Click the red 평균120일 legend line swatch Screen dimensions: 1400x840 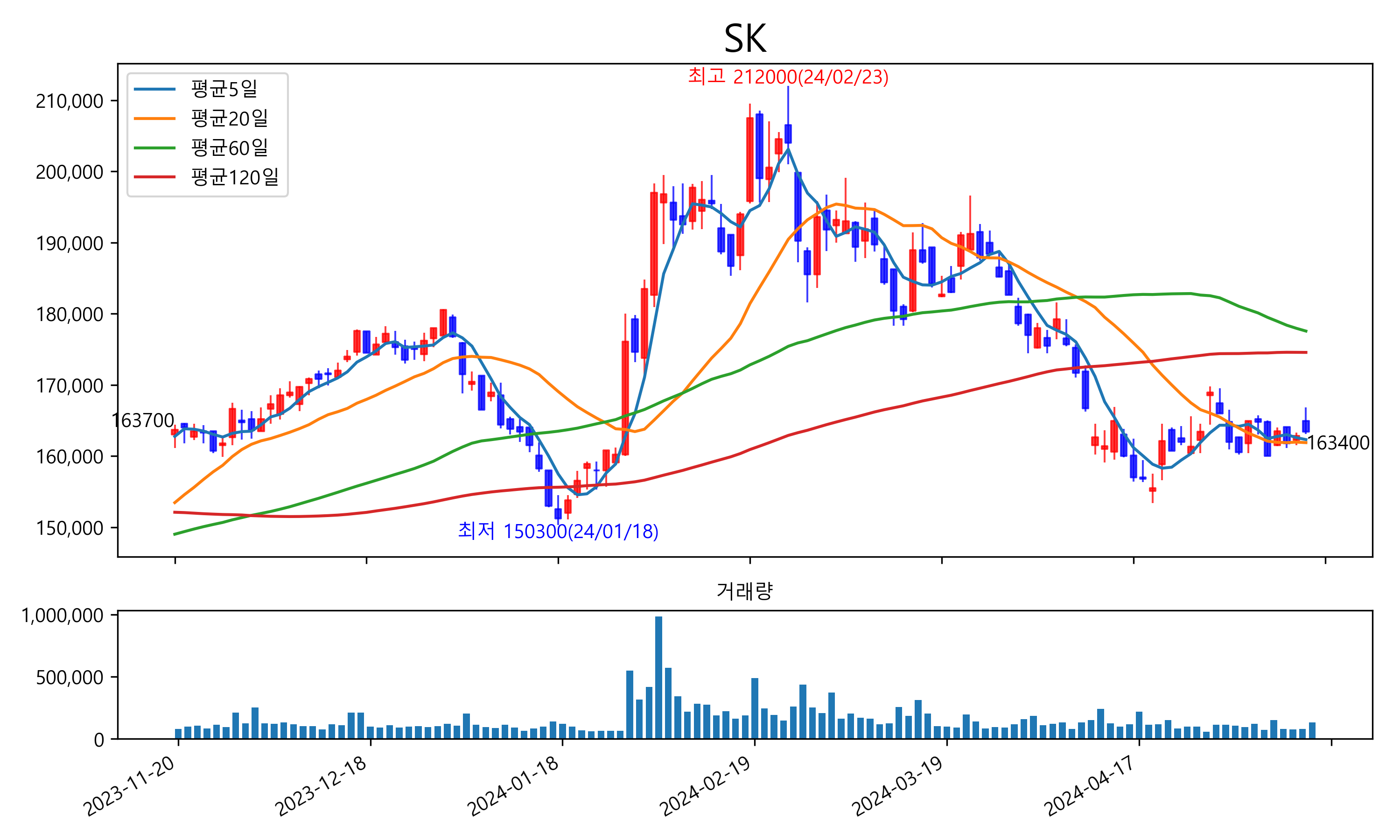[x=154, y=177]
